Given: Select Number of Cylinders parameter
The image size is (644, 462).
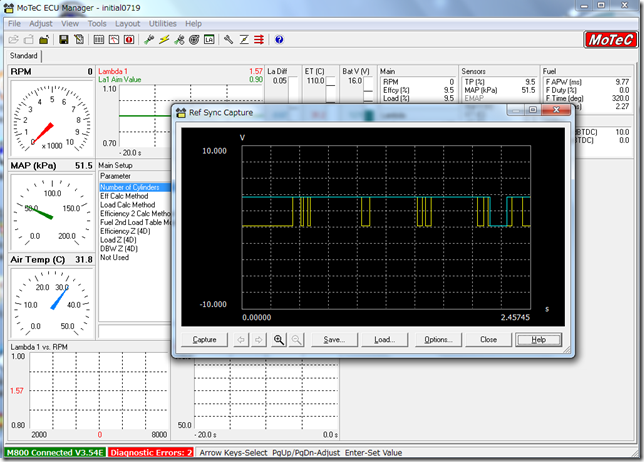Looking at the screenshot, I should [x=135, y=187].
